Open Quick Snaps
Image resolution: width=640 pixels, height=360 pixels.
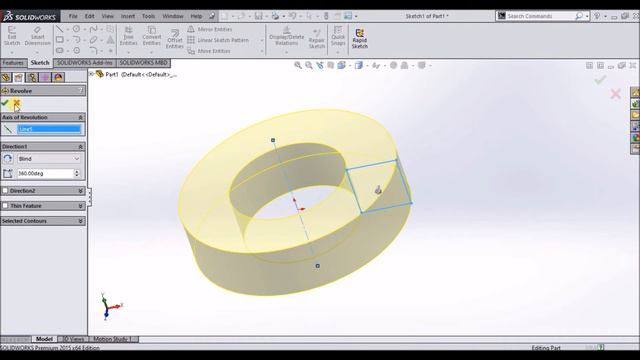(x=338, y=37)
